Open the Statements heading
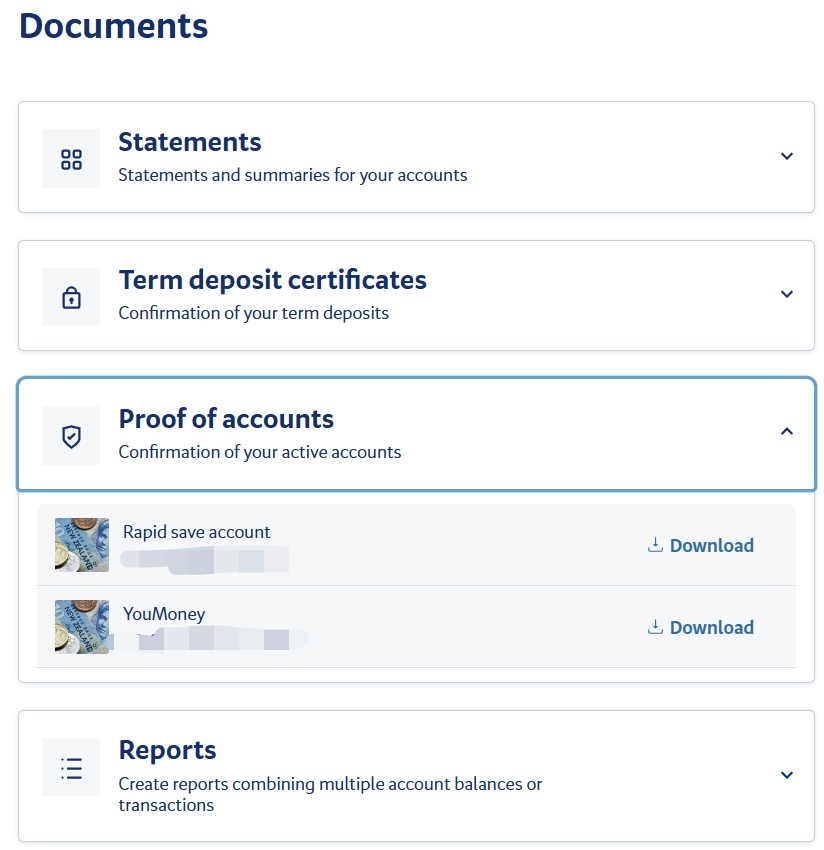Viewport: 824px width, 850px height. [190, 142]
